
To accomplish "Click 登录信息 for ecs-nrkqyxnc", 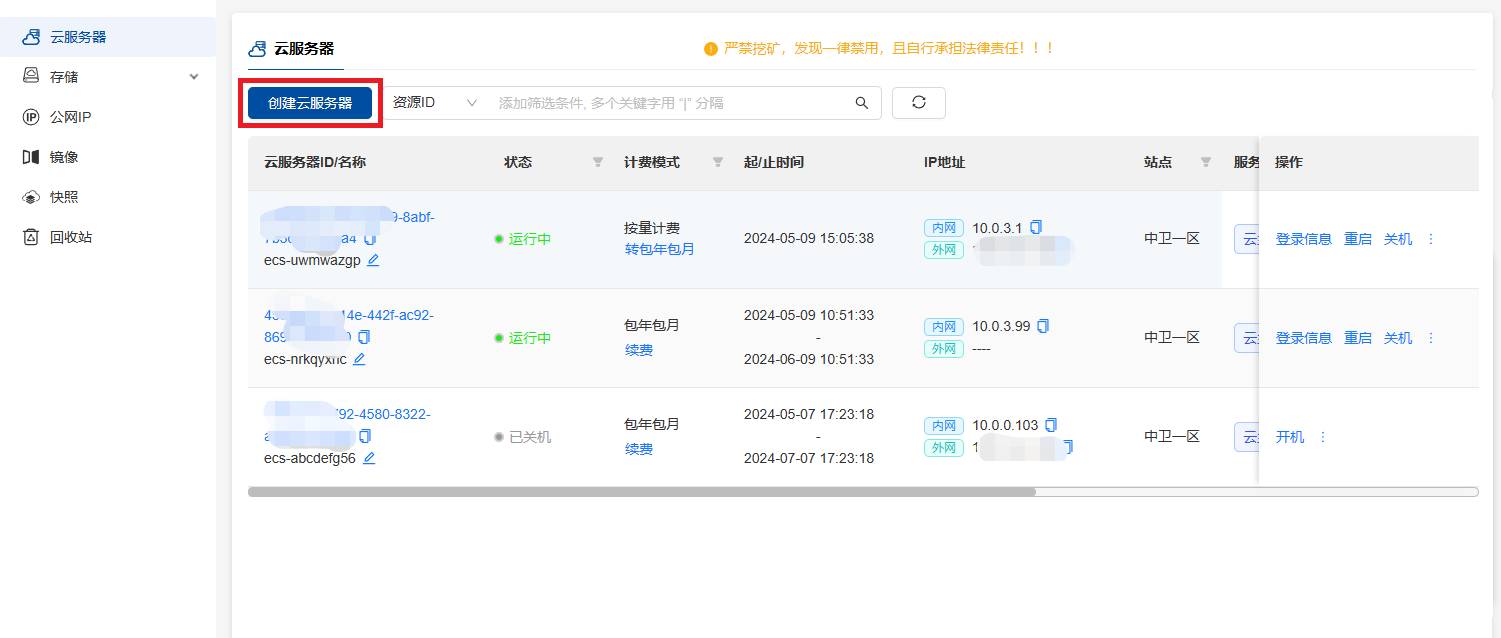I will point(1304,339).
